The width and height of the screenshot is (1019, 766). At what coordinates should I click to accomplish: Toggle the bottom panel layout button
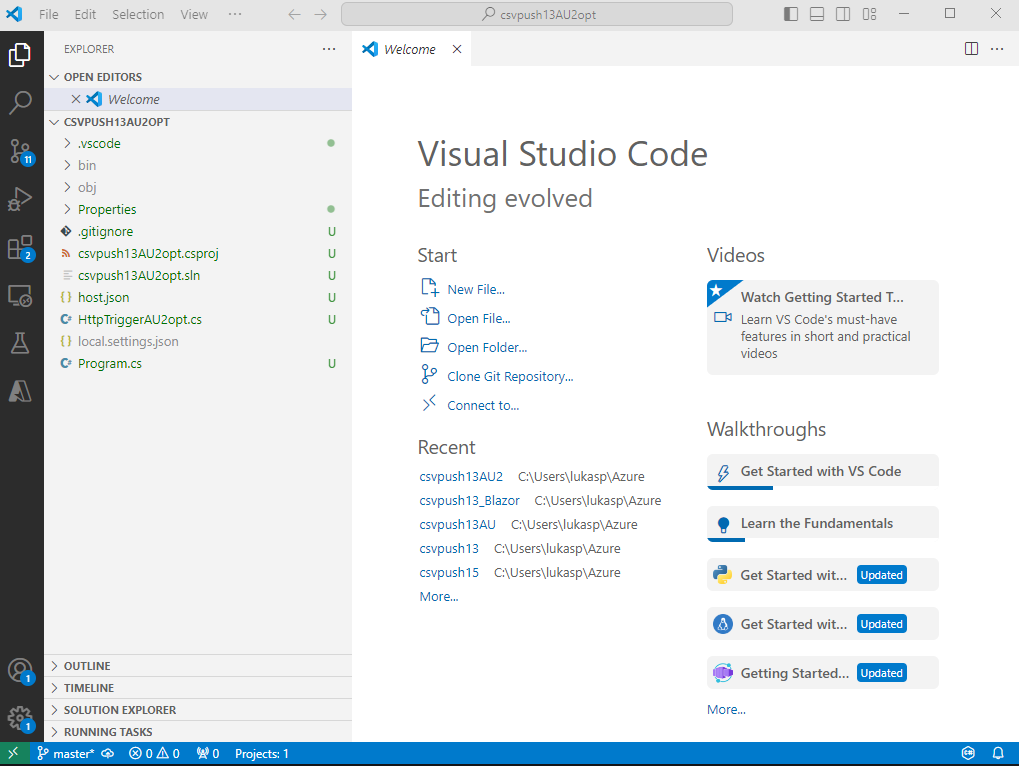[x=817, y=14]
